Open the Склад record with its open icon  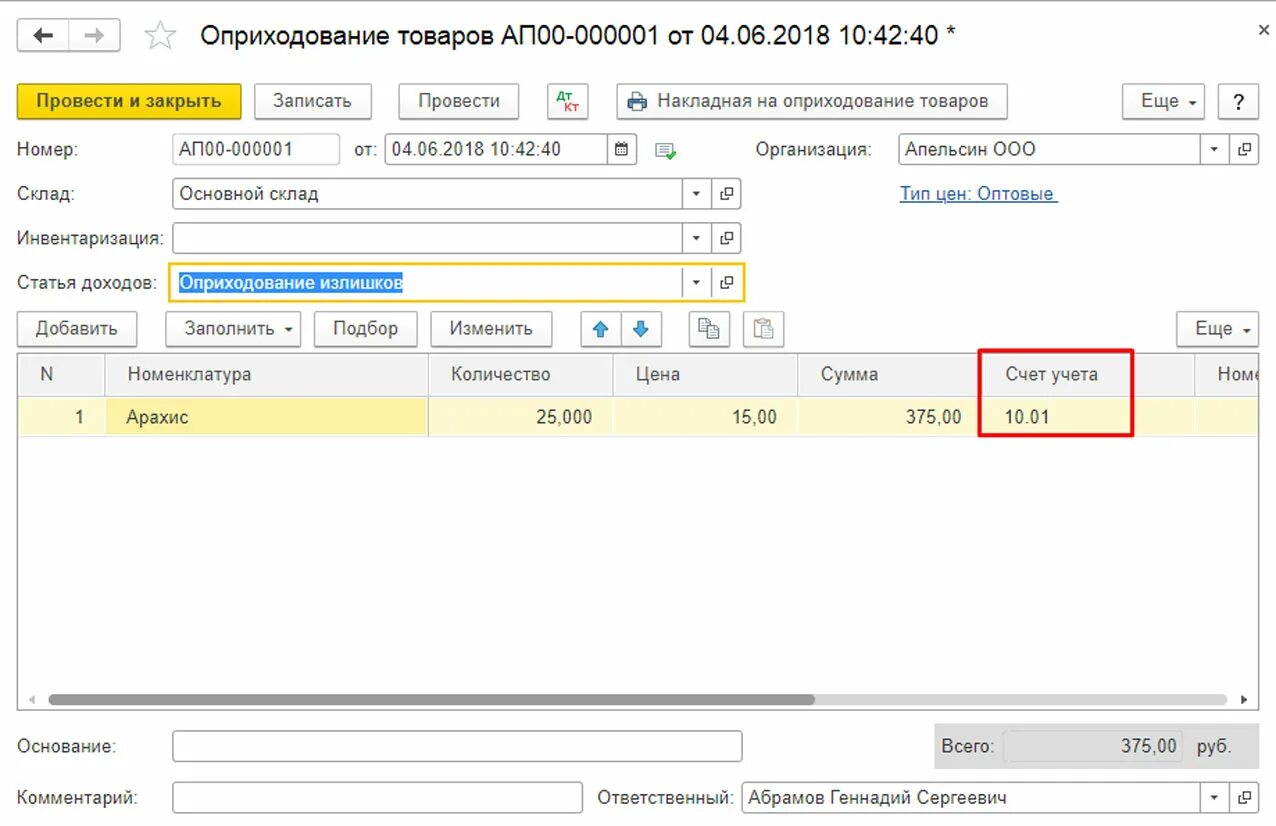(727, 194)
